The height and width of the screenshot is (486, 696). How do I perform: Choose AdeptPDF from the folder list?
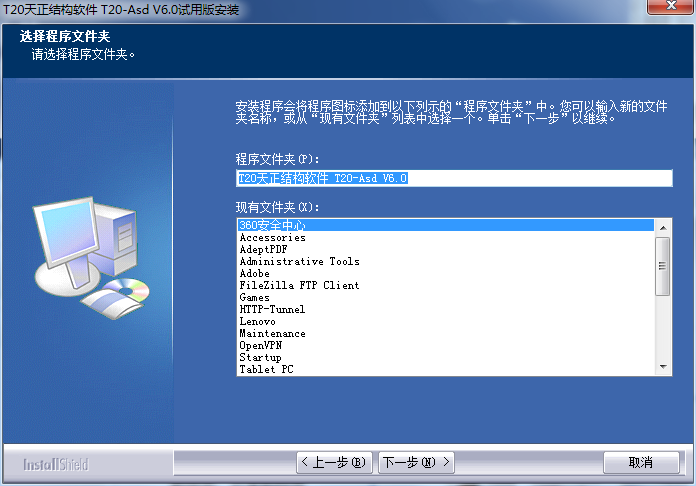(x=446, y=249)
